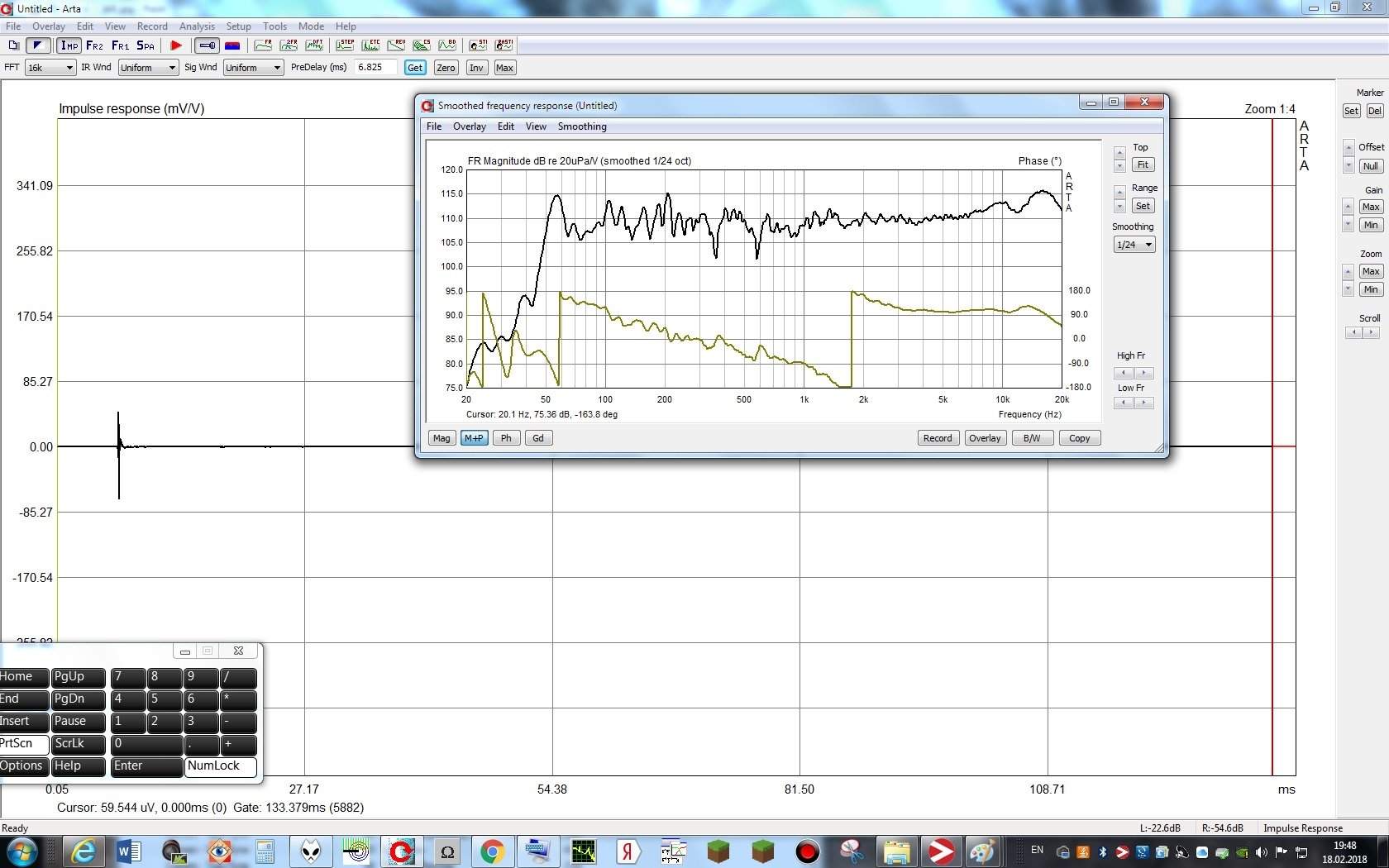
Task: Open the FFT size 16k dropdown
Action: coord(50,68)
